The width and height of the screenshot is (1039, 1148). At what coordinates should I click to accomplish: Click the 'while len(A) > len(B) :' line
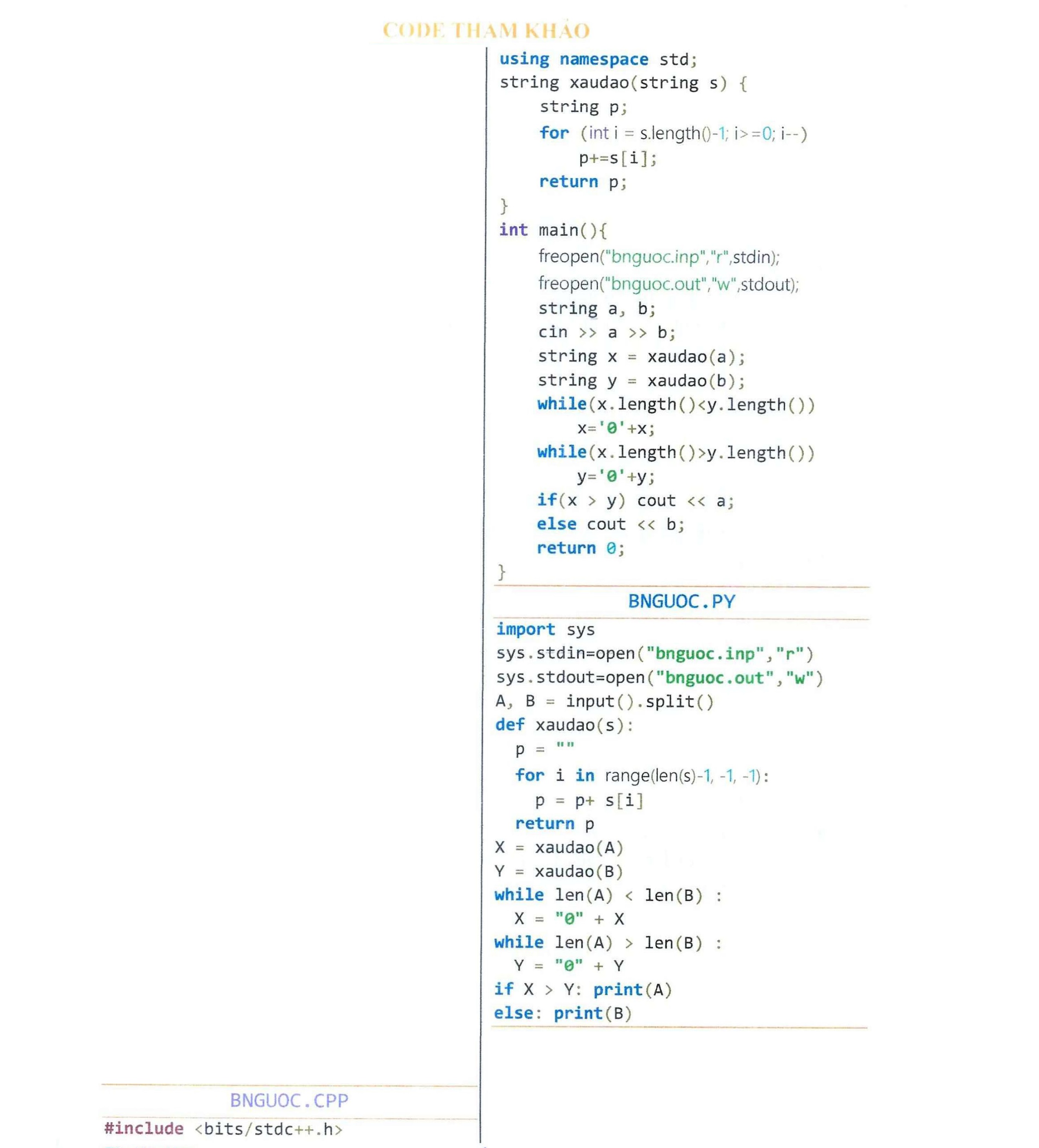[608, 943]
